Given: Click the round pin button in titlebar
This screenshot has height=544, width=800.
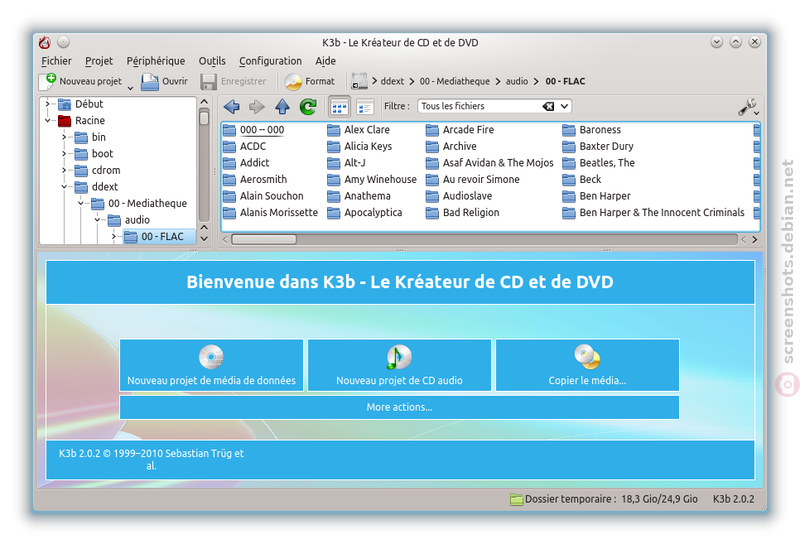Looking at the screenshot, I should click(x=63, y=42).
